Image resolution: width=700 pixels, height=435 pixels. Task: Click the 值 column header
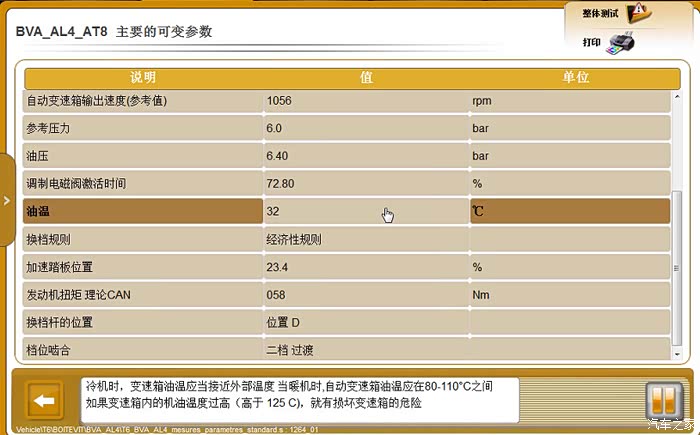pyautogui.click(x=366, y=77)
